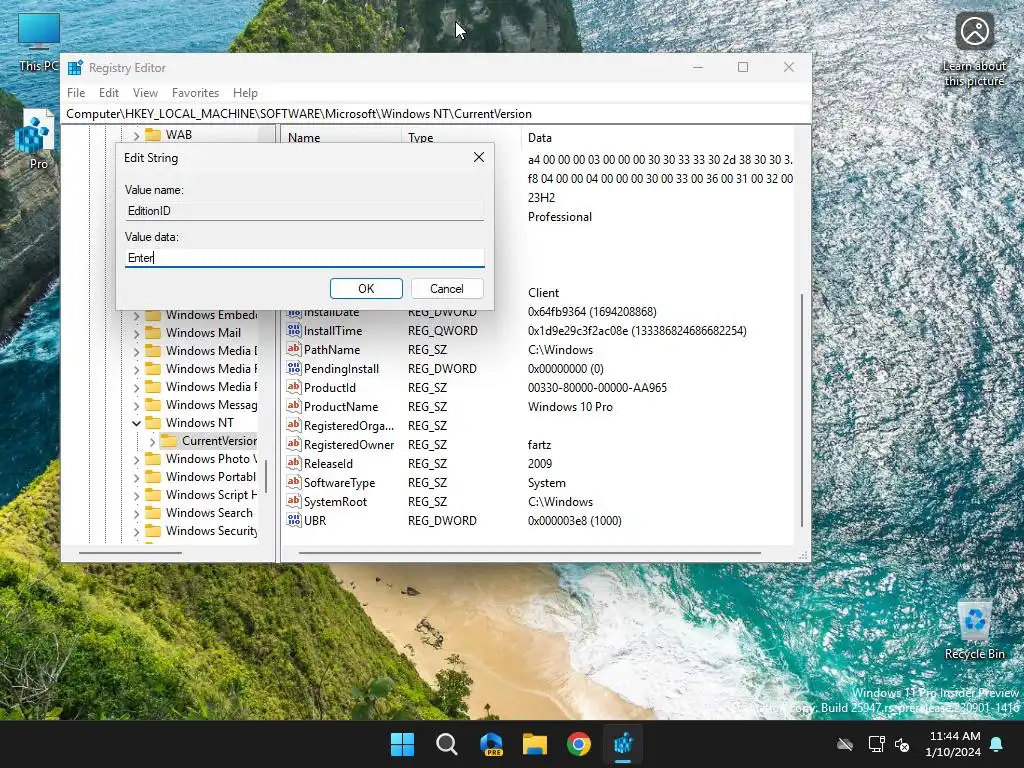Image resolution: width=1024 pixels, height=768 pixels.
Task: Open Microsoft Edge Pre from the taskbar
Action: pos(491,744)
